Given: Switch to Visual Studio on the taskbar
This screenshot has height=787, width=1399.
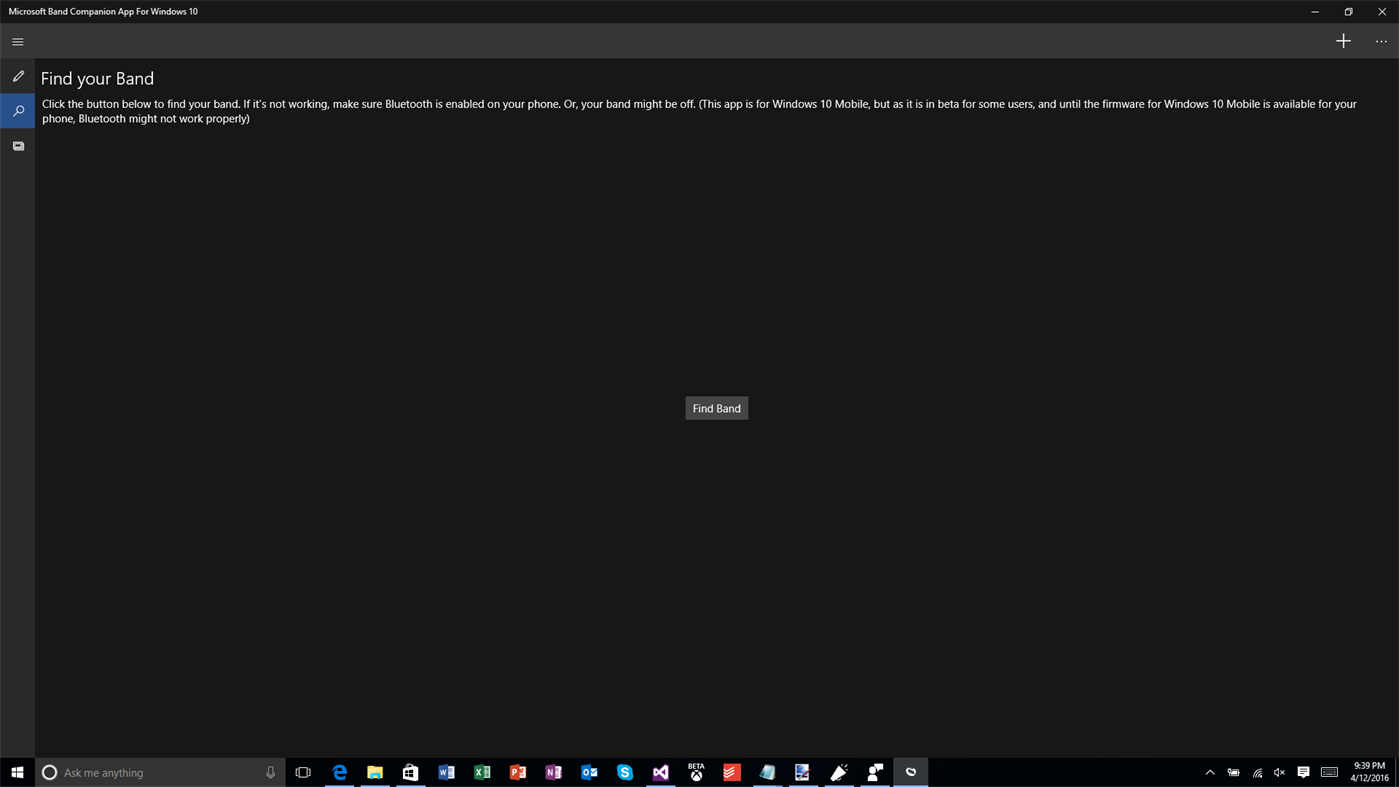Looking at the screenshot, I should coord(661,772).
